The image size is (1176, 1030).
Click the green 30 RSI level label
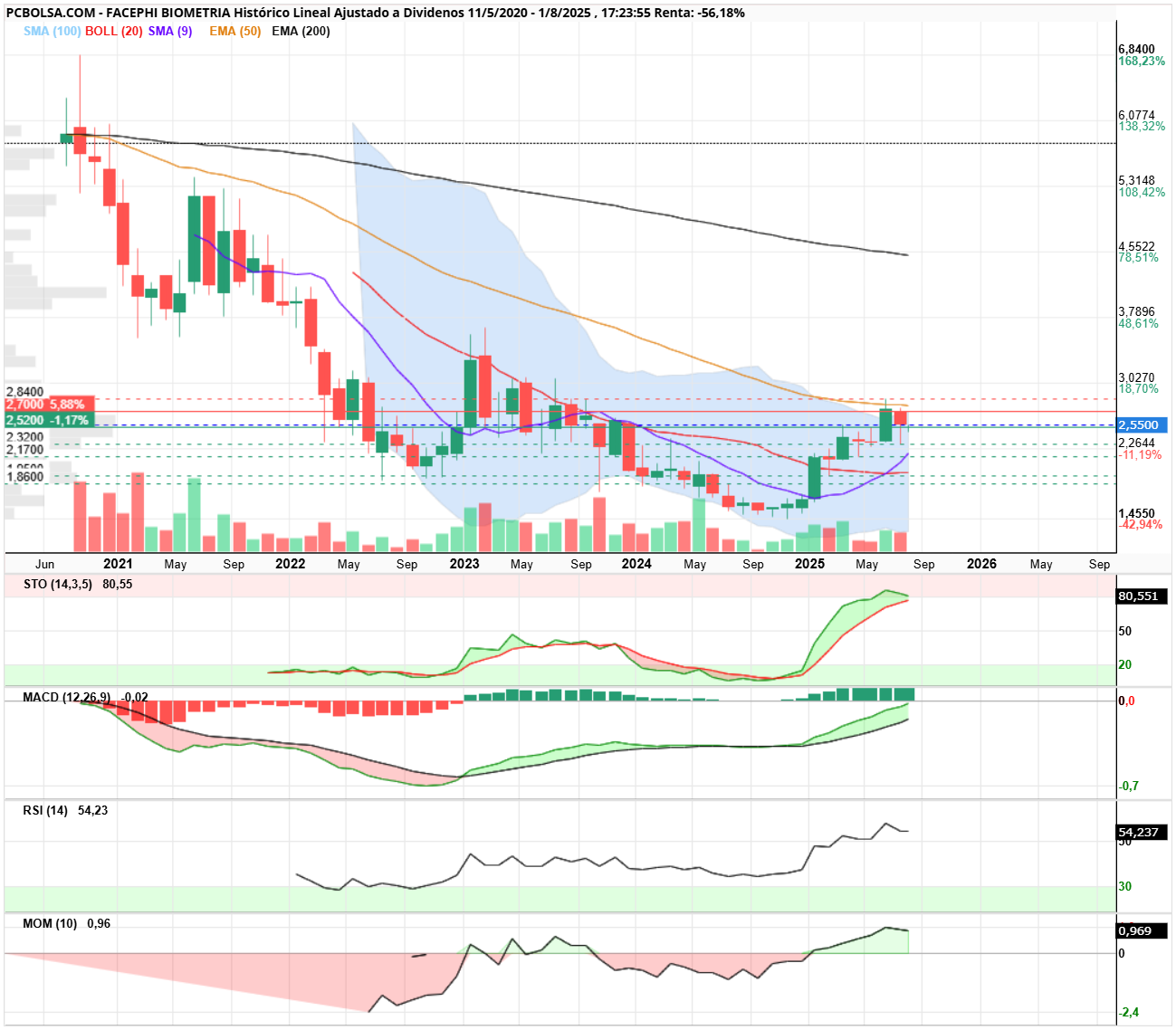(x=1125, y=887)
